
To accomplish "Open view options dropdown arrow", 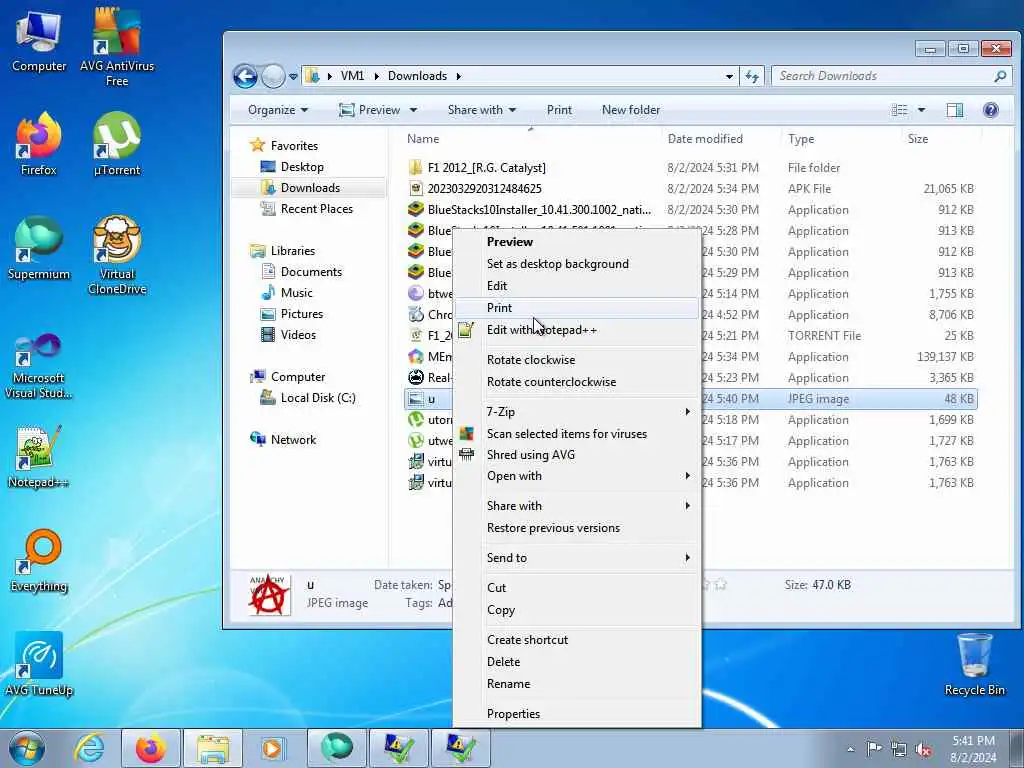I will point(921,110).
